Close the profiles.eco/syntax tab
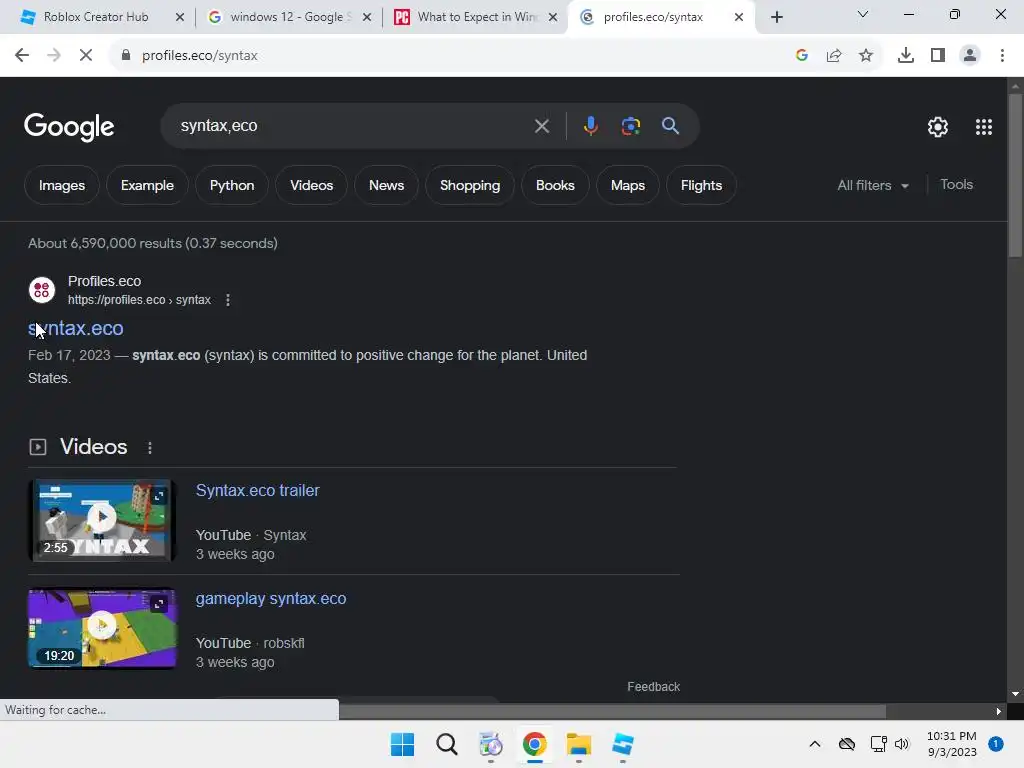The height and width of the screenshot is (768, 1024). [739, 18]
